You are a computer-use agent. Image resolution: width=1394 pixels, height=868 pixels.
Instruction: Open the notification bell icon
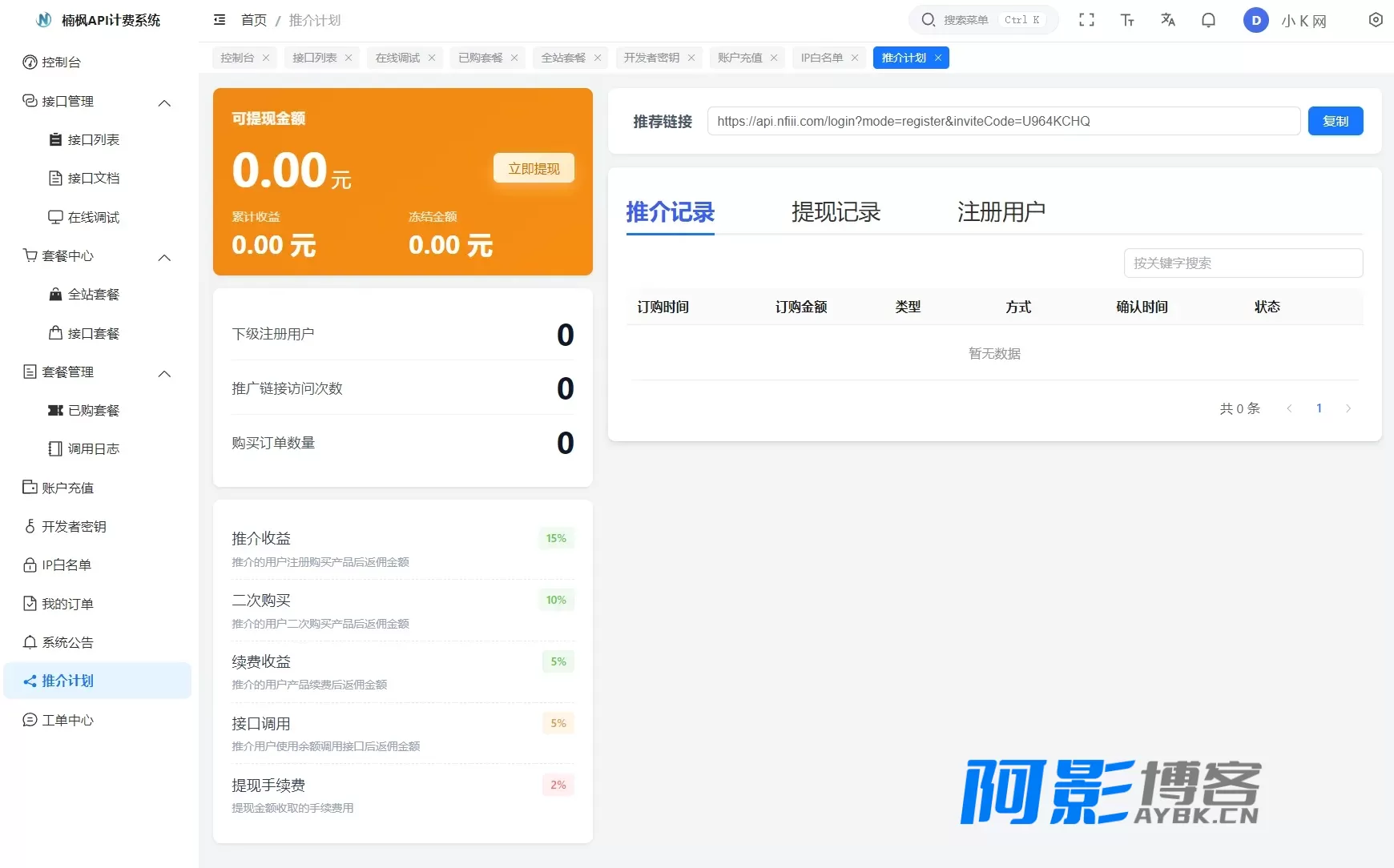1208,20
